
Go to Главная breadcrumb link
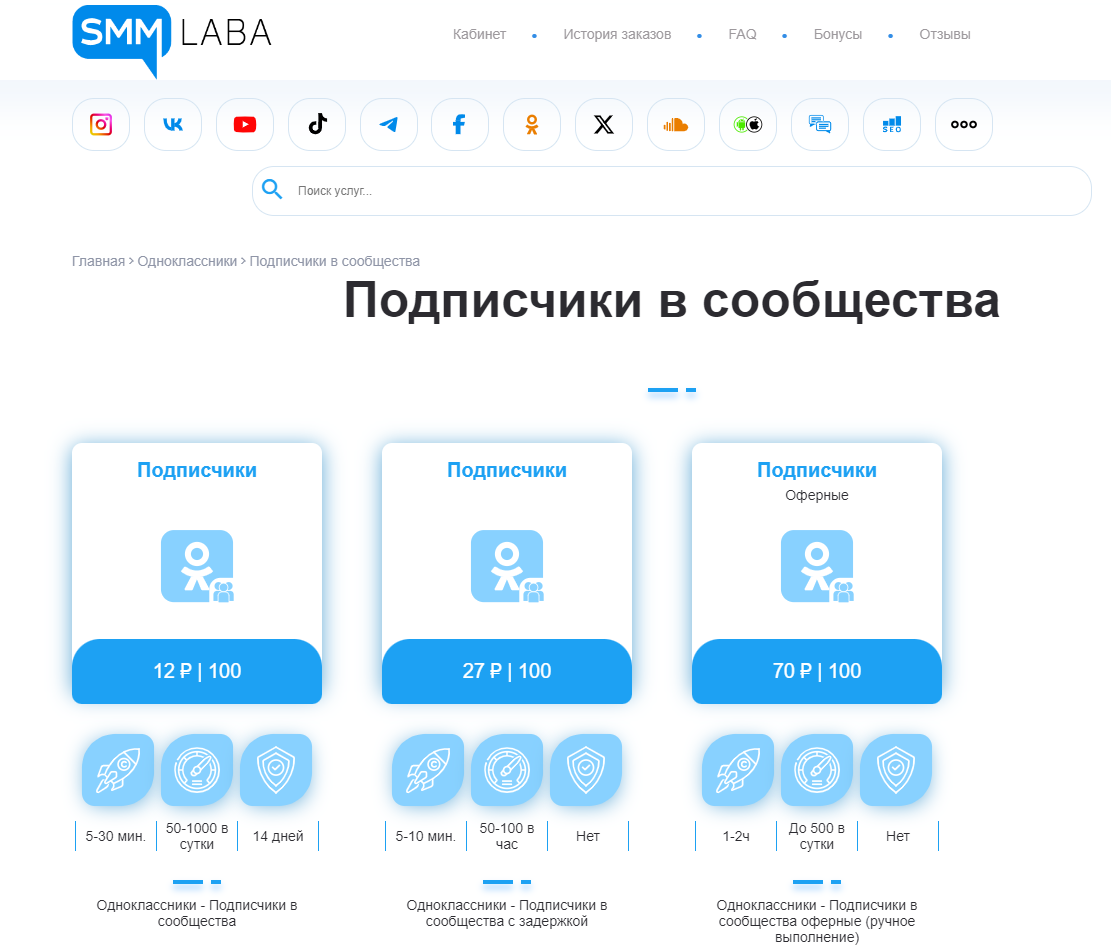pos(98,261)
